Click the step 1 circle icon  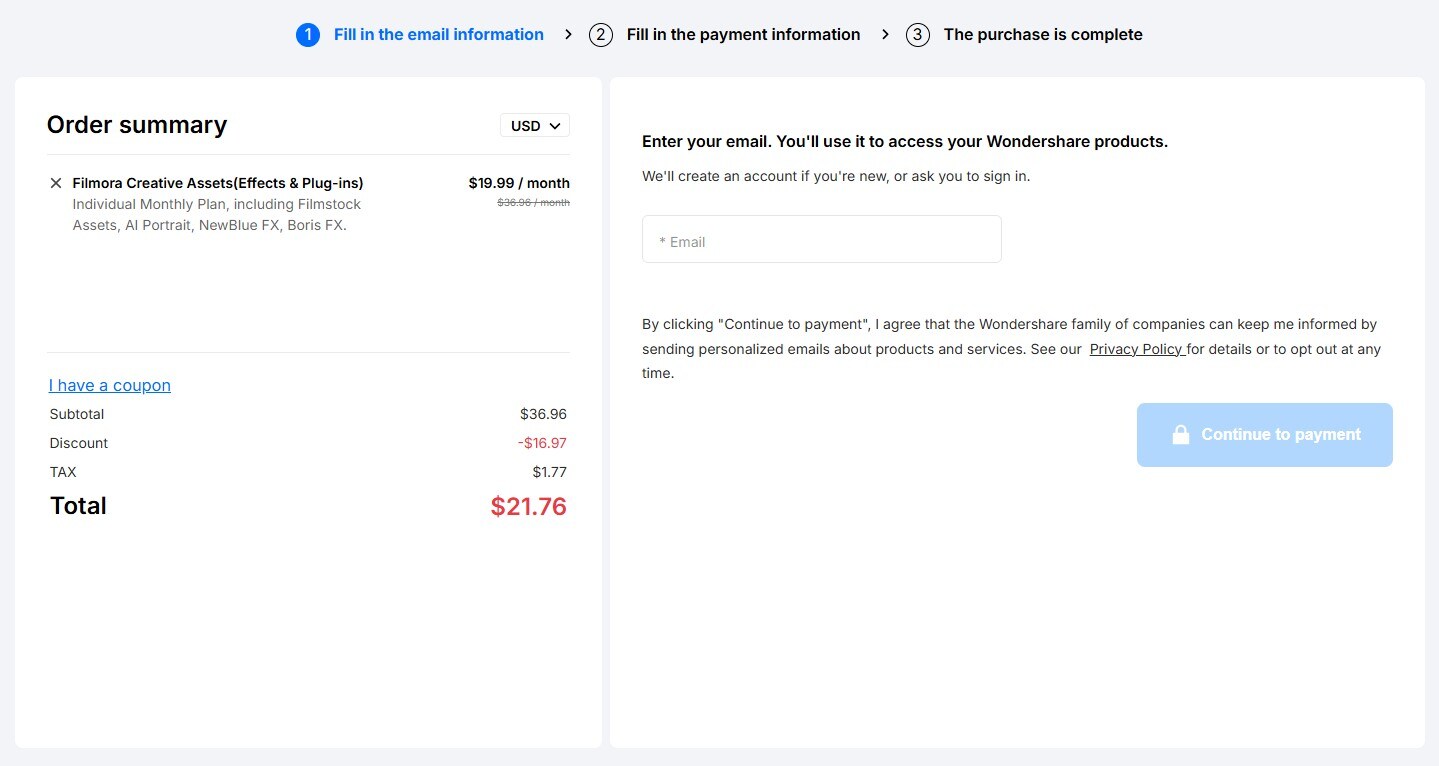pyautogui.click(x=308, y=35)
